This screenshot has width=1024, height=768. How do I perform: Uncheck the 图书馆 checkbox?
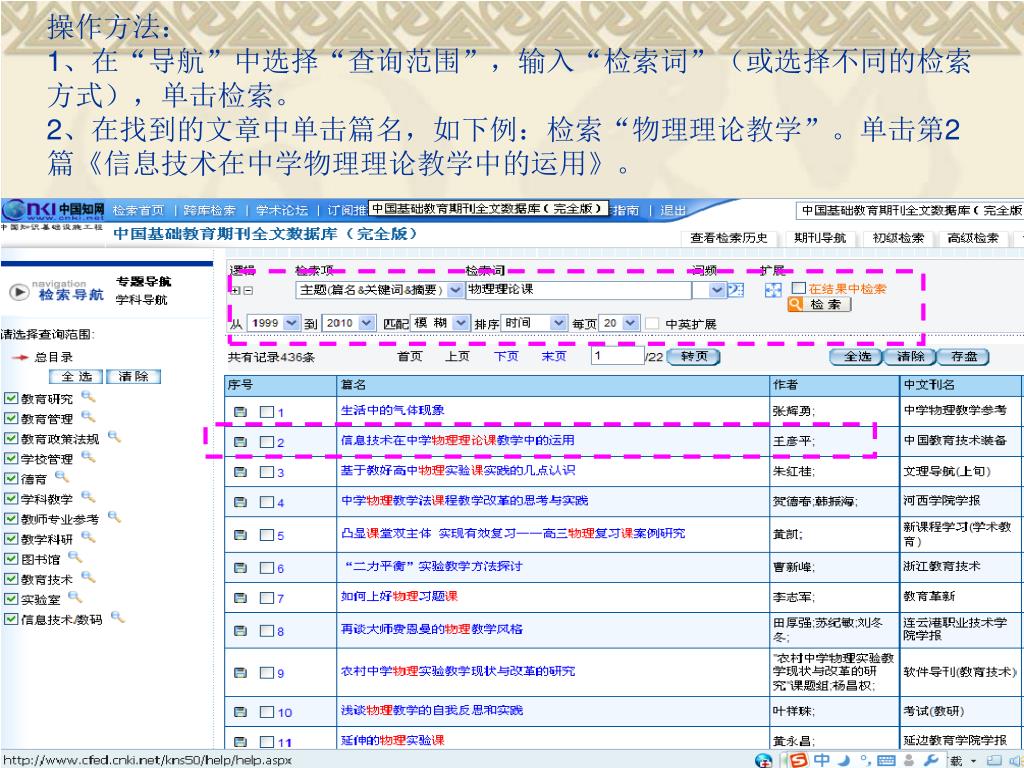point(10,559)
